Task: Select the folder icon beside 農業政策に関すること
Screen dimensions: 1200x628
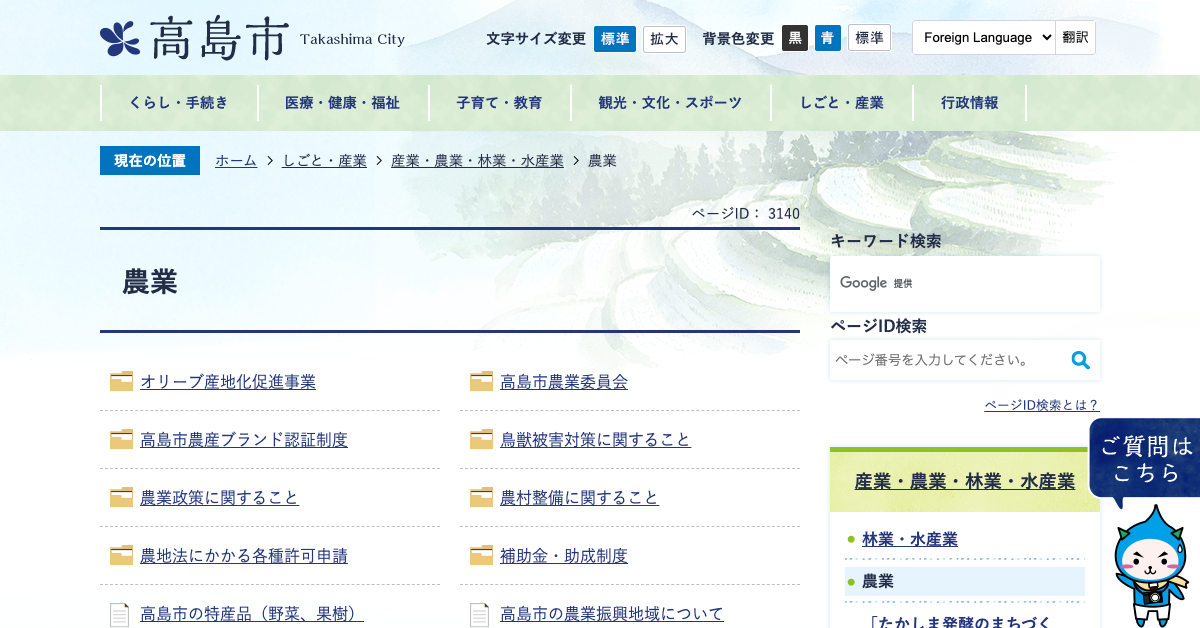Action: (x=121, y=497)
